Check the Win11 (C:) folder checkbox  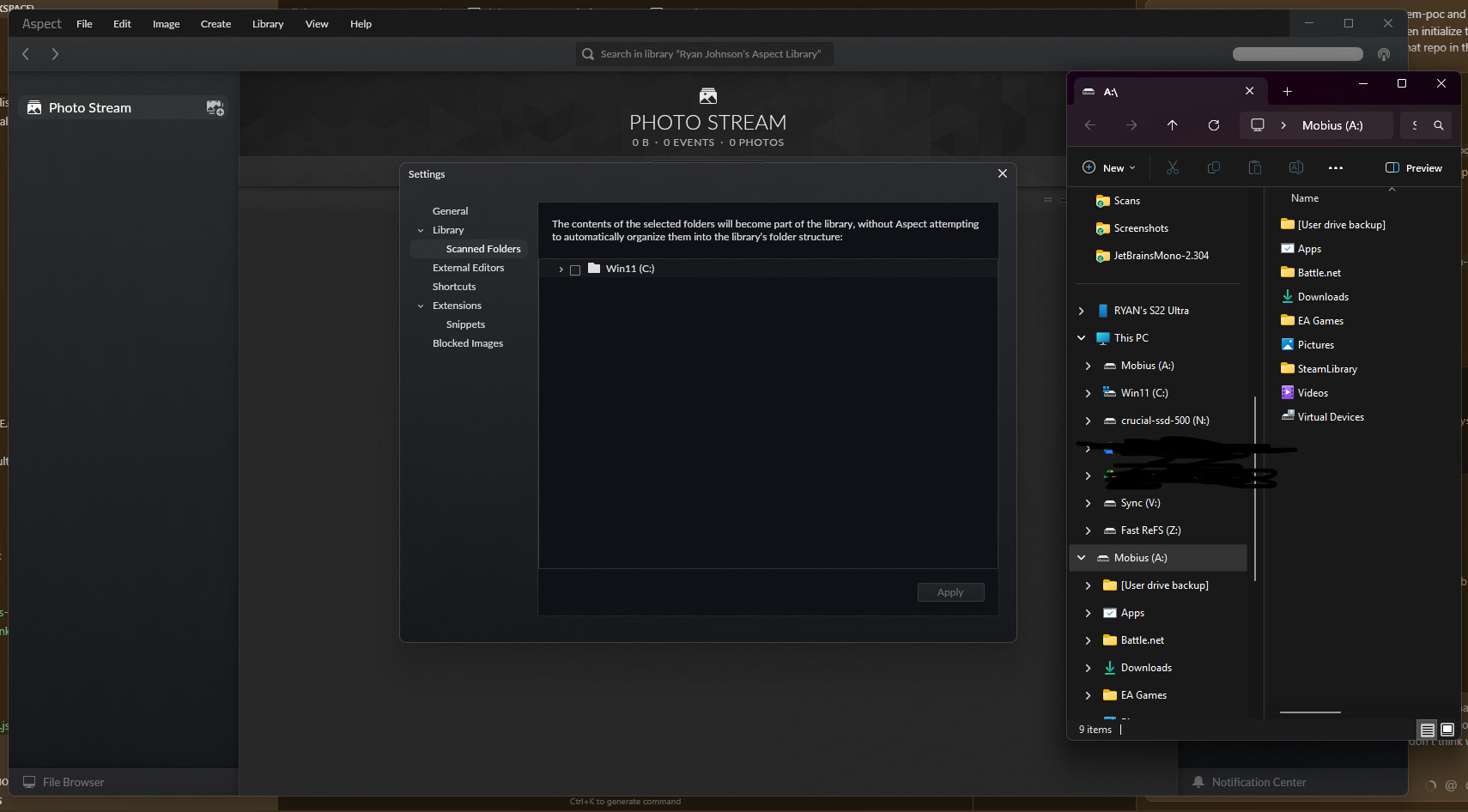point(575,270)
